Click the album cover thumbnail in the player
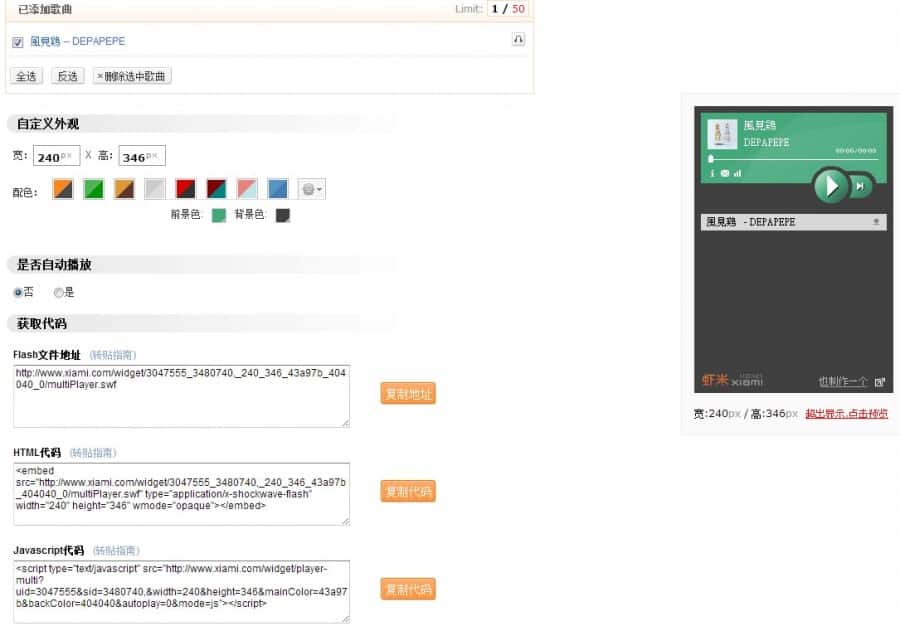Viewport: 900px width, 626px height. (x=722, y=134)
